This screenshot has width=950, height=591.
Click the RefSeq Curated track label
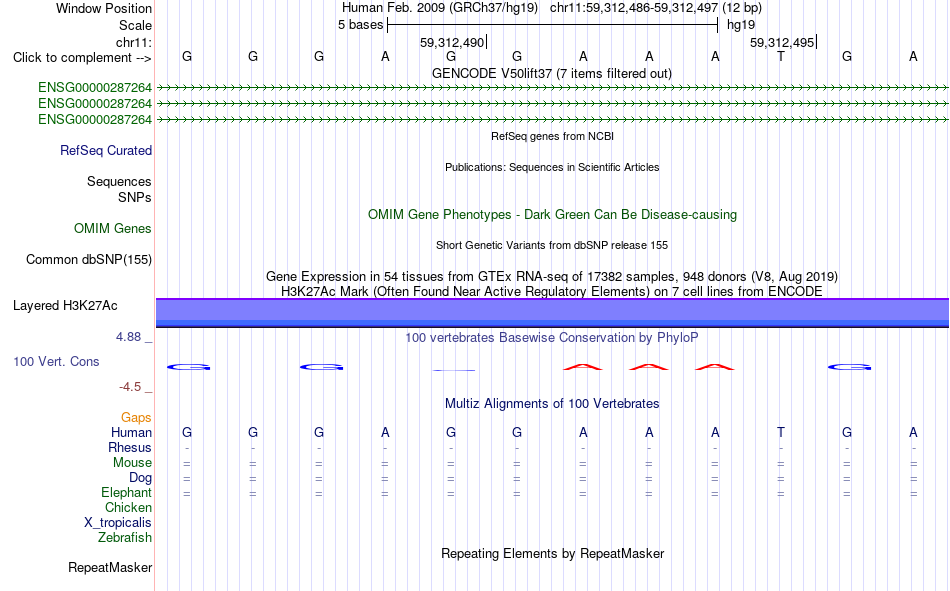pyautogui.click(x=106, y=150)
